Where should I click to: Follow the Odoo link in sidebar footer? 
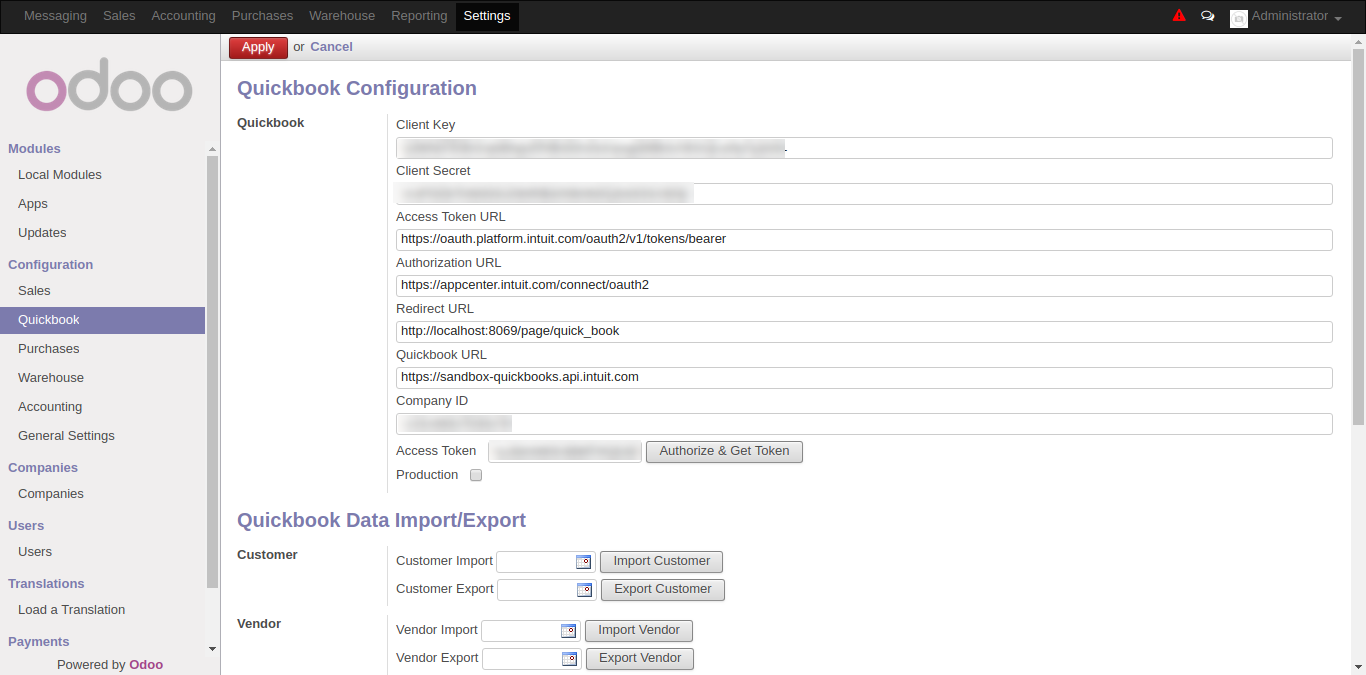(146, 665)
